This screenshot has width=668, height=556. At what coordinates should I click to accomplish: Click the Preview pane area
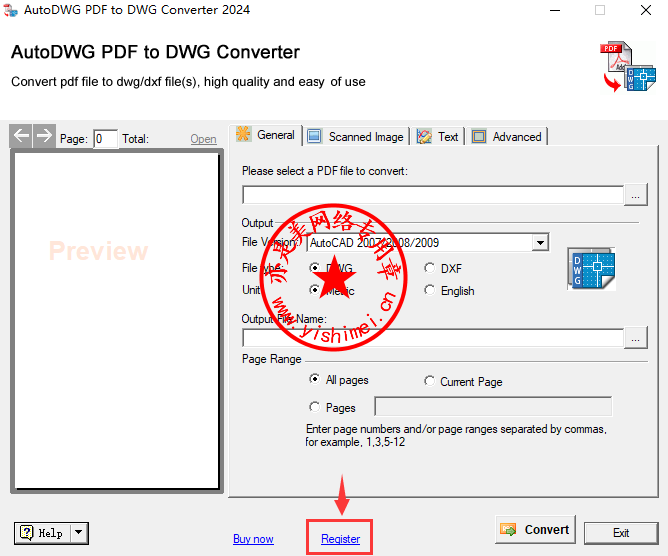point(116,320)
